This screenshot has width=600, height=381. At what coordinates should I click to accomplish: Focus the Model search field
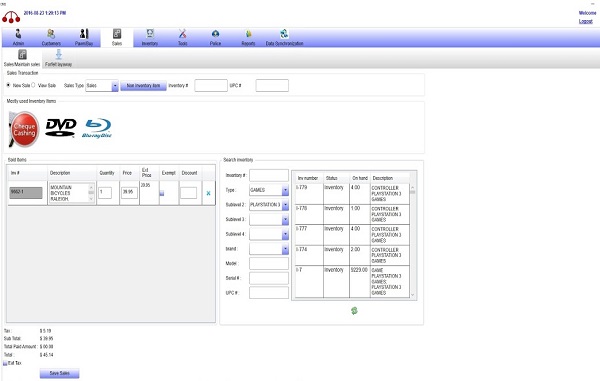(x=269, y=264)
